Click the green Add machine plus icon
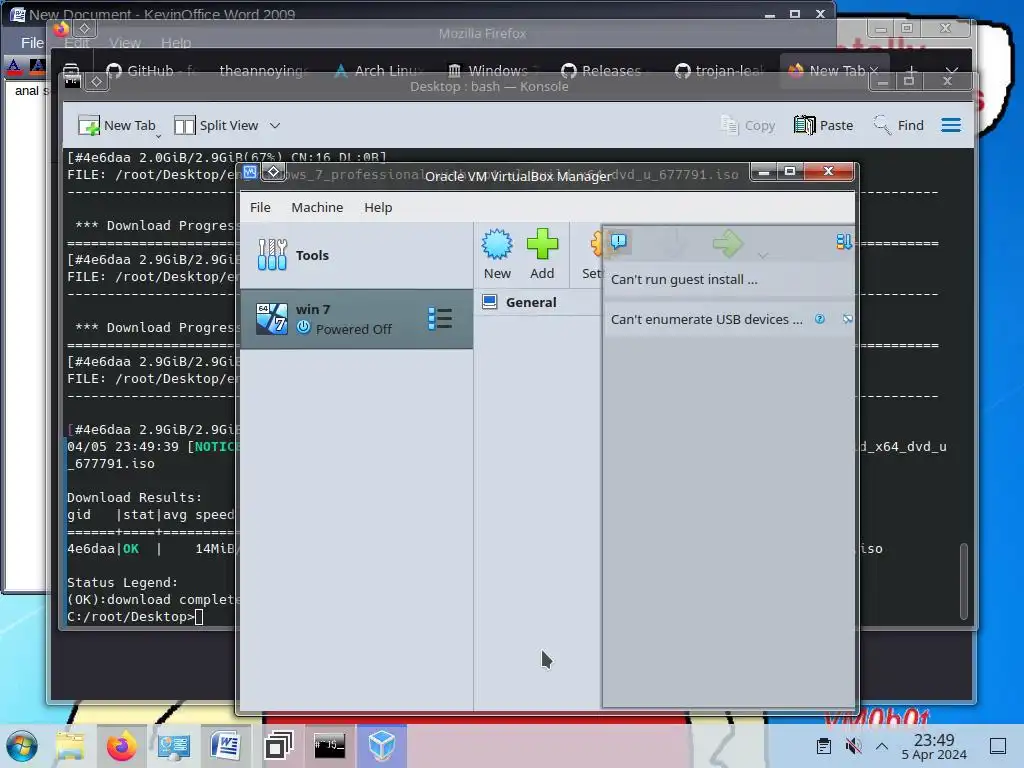The width and height of the screenshot is (1024, 768). [x=542, y=244]
